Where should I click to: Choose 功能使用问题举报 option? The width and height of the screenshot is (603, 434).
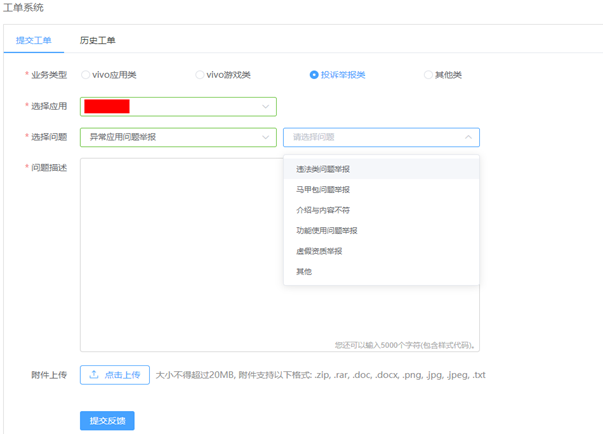click(x=381, y=231)
